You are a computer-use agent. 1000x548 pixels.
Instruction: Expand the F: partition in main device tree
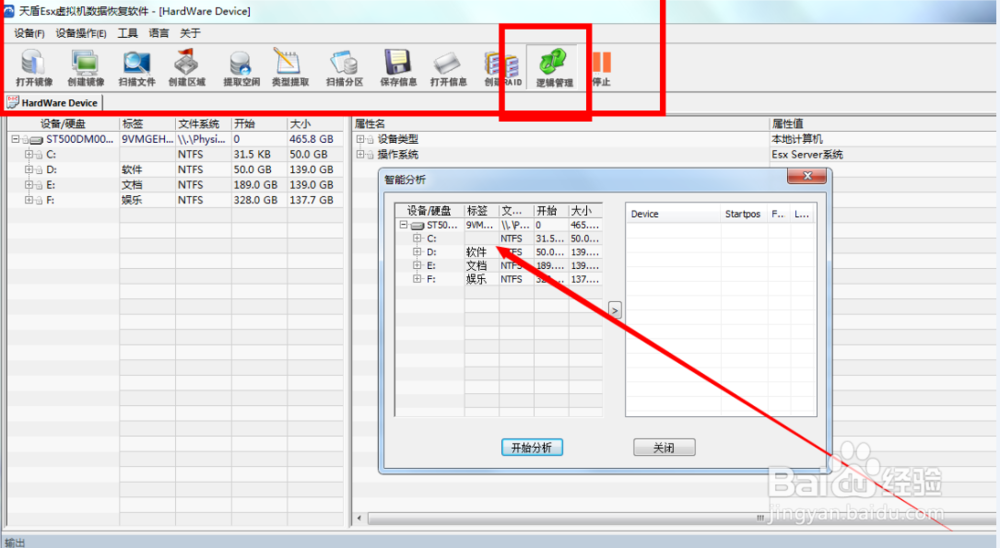click(x=29, y=200)
